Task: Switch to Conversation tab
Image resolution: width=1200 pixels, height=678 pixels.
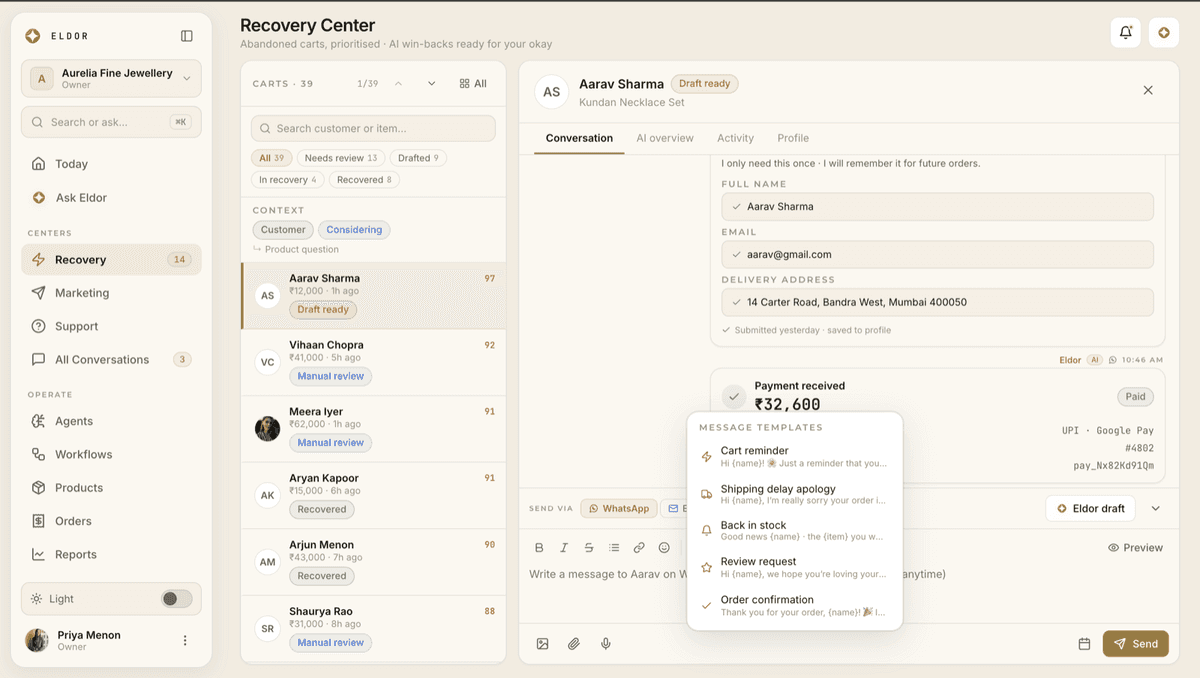Action: click(579, 138)
